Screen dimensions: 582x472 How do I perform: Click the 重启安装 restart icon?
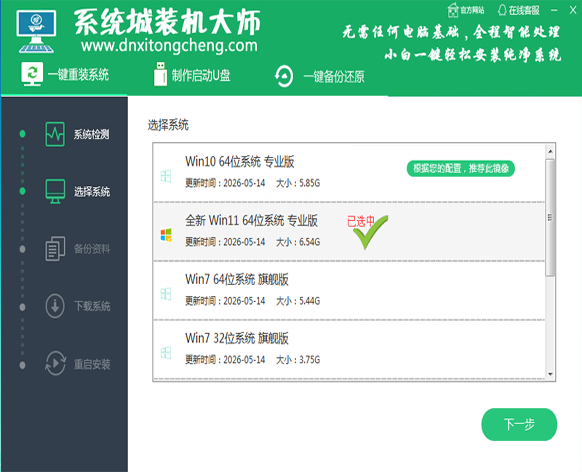point(55,364)
